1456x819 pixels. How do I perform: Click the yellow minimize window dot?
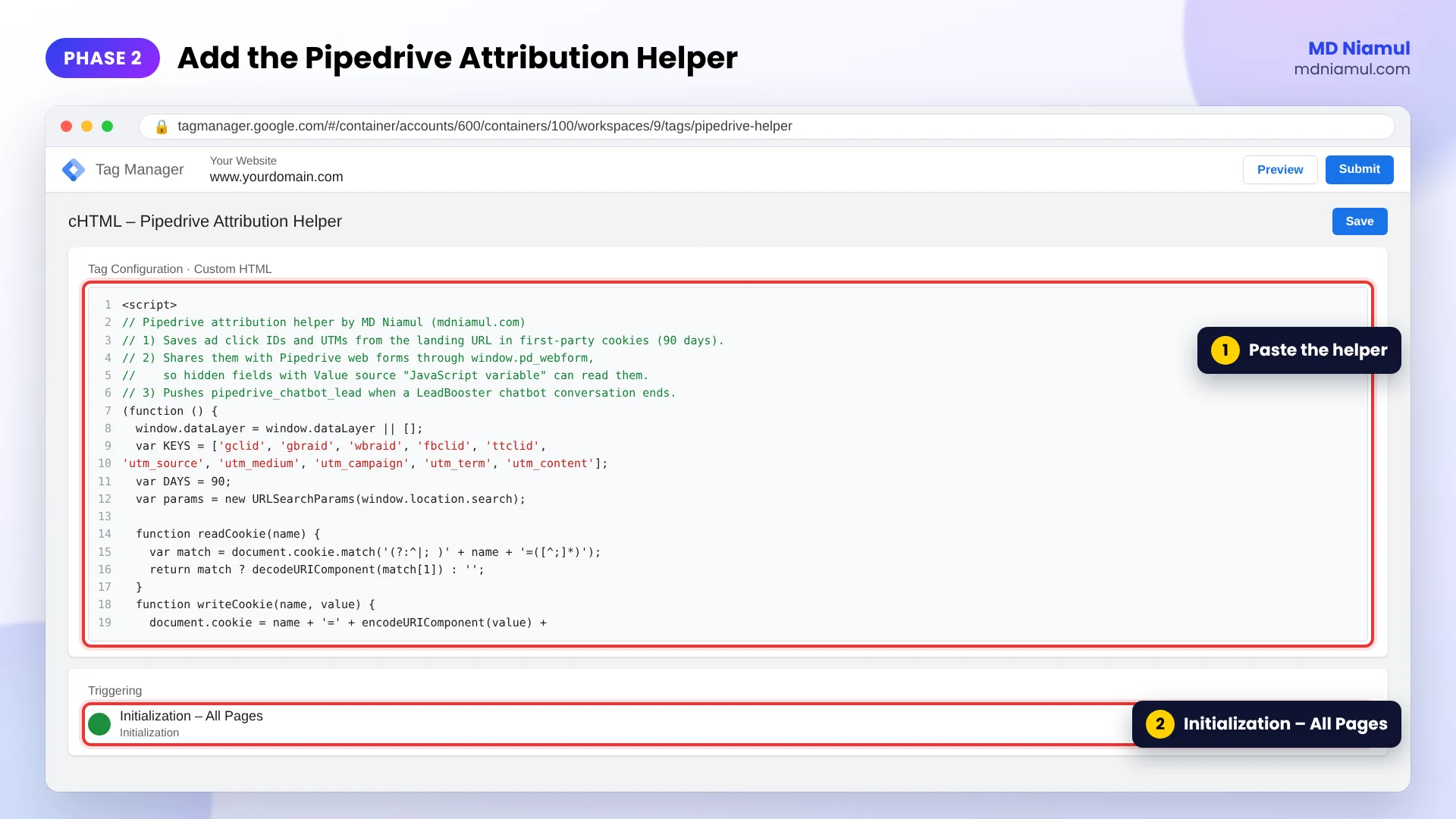click(x=87, y=127)
